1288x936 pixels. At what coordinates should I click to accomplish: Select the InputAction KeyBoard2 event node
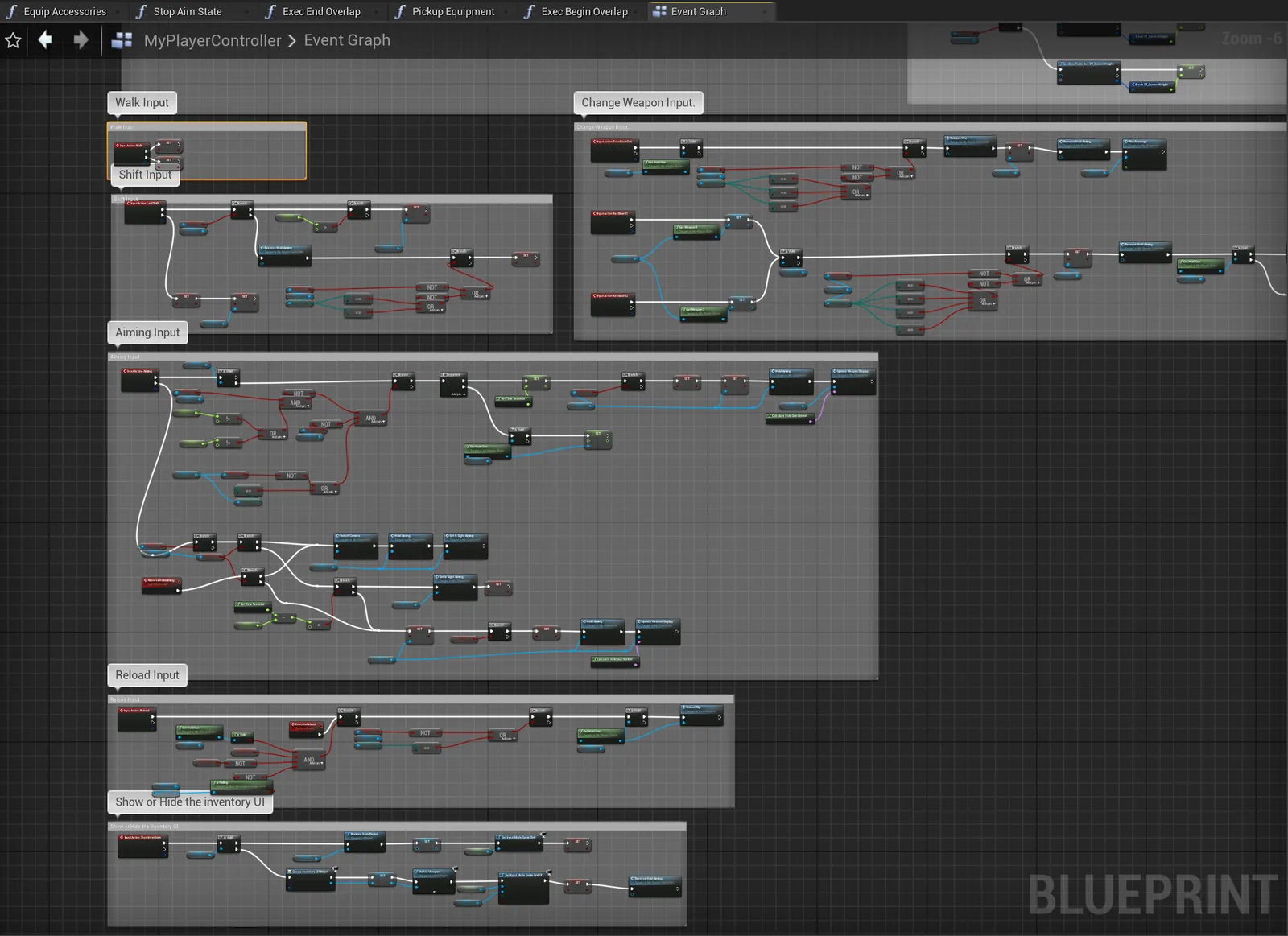pos(613,305)
